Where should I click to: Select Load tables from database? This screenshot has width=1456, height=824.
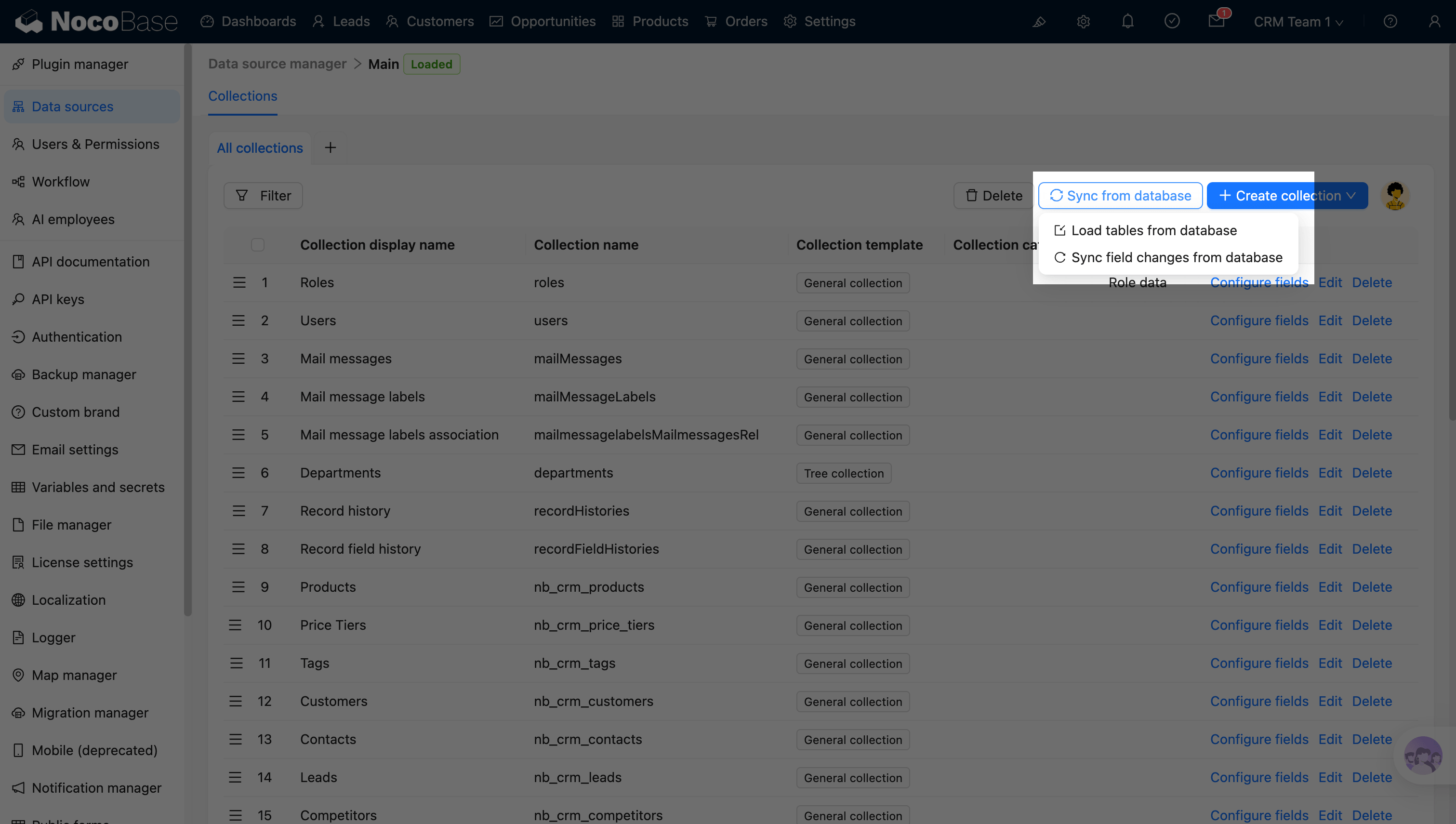[x=1153, y=230]
